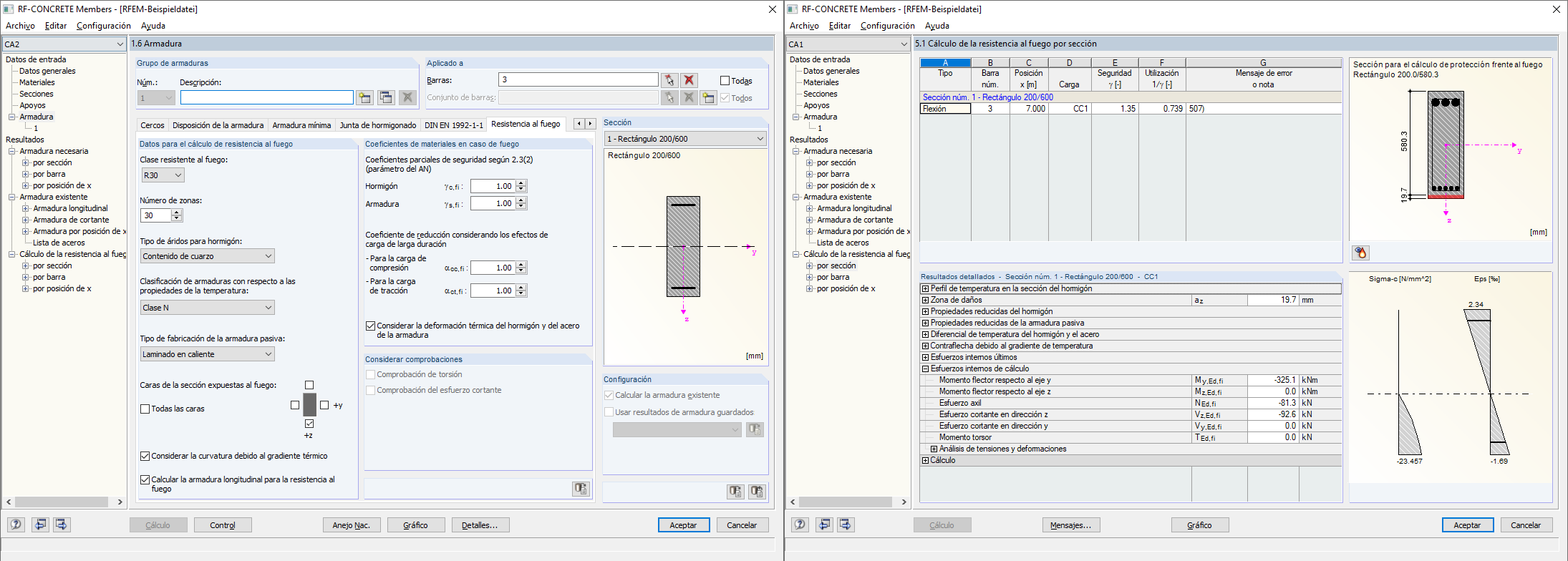Switch to the DIN EN 1992-1-1 tab
1568x561 pixels.
pos(454,125)
